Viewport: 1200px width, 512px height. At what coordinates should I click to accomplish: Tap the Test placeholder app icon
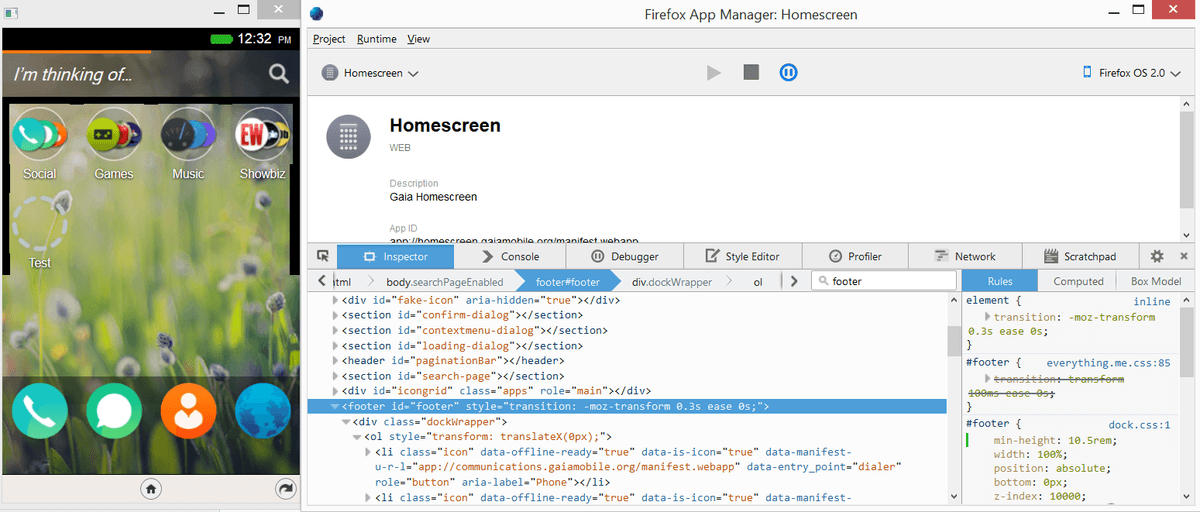click(40, 224)
